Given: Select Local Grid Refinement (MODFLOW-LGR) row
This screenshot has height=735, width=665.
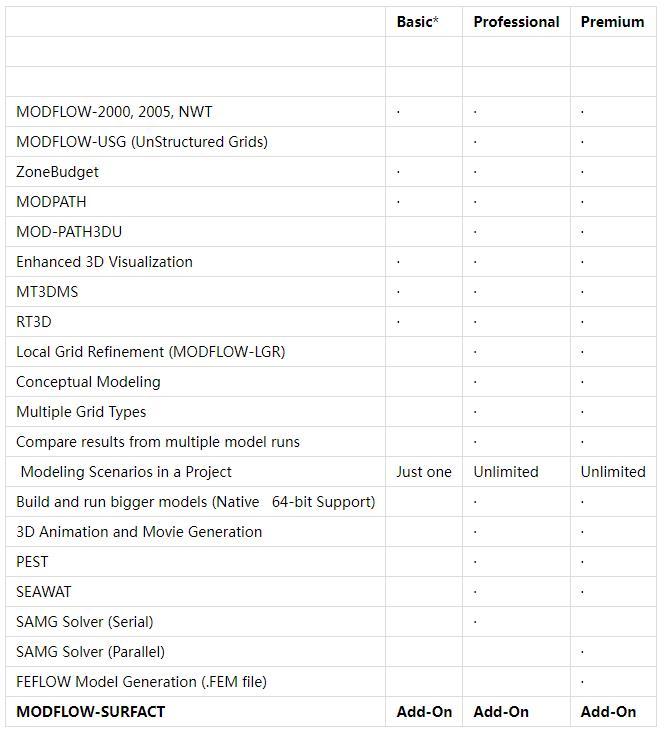Looking at the screenshot, I should point(150,352).
